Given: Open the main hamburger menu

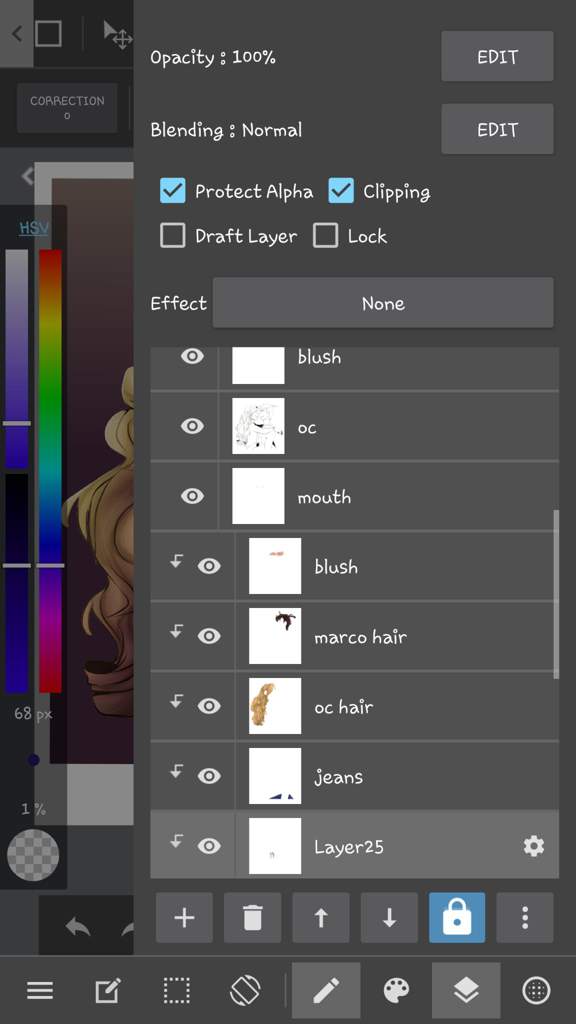Looking at the screenshot, I should (40, 991).
